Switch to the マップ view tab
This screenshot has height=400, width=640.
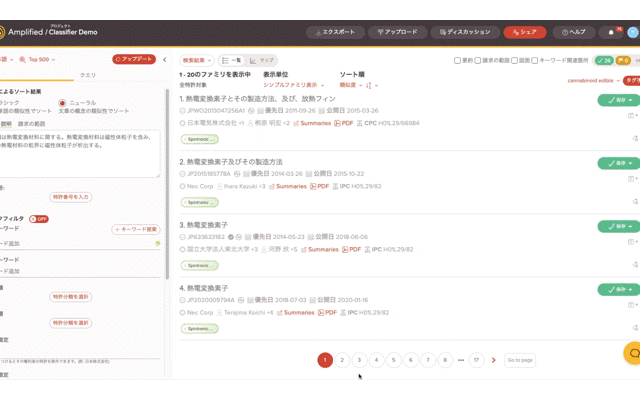(x=263, y=60)
